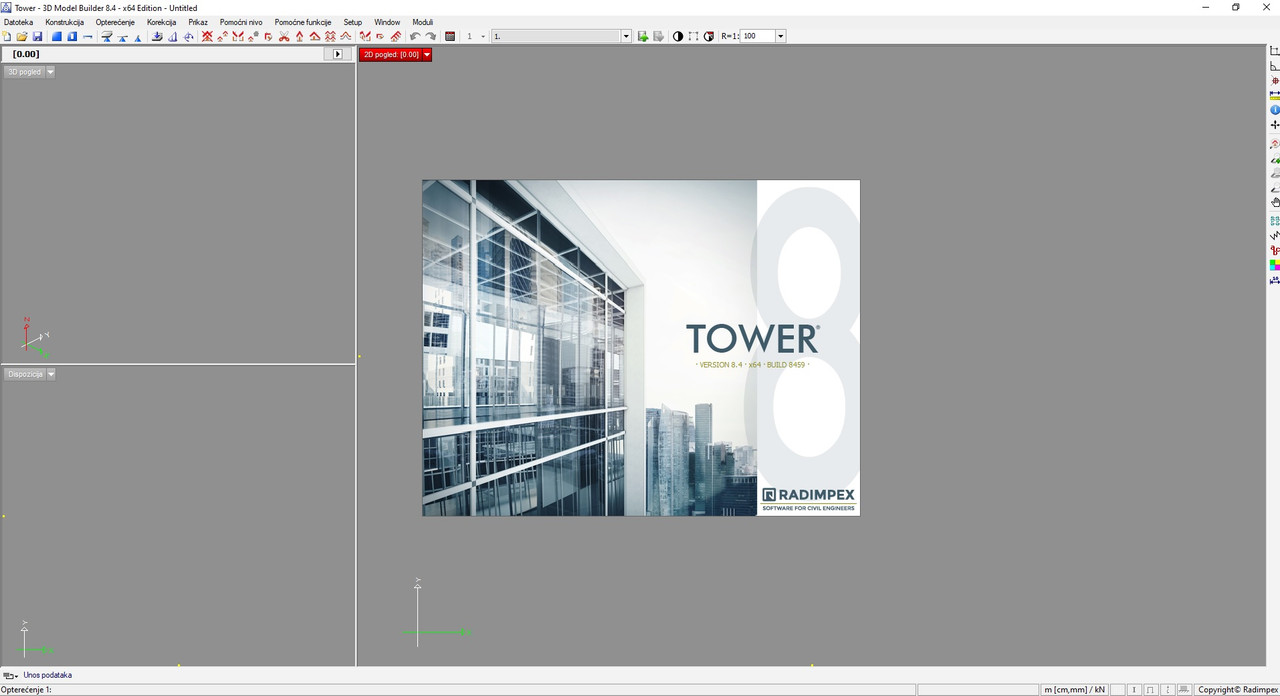Save the model with the floppy disk icon
The image size is (1280, 696).
(37, 36)
